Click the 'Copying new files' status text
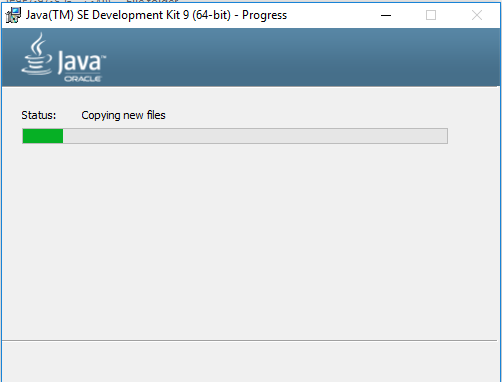 (x=123, y=115)
